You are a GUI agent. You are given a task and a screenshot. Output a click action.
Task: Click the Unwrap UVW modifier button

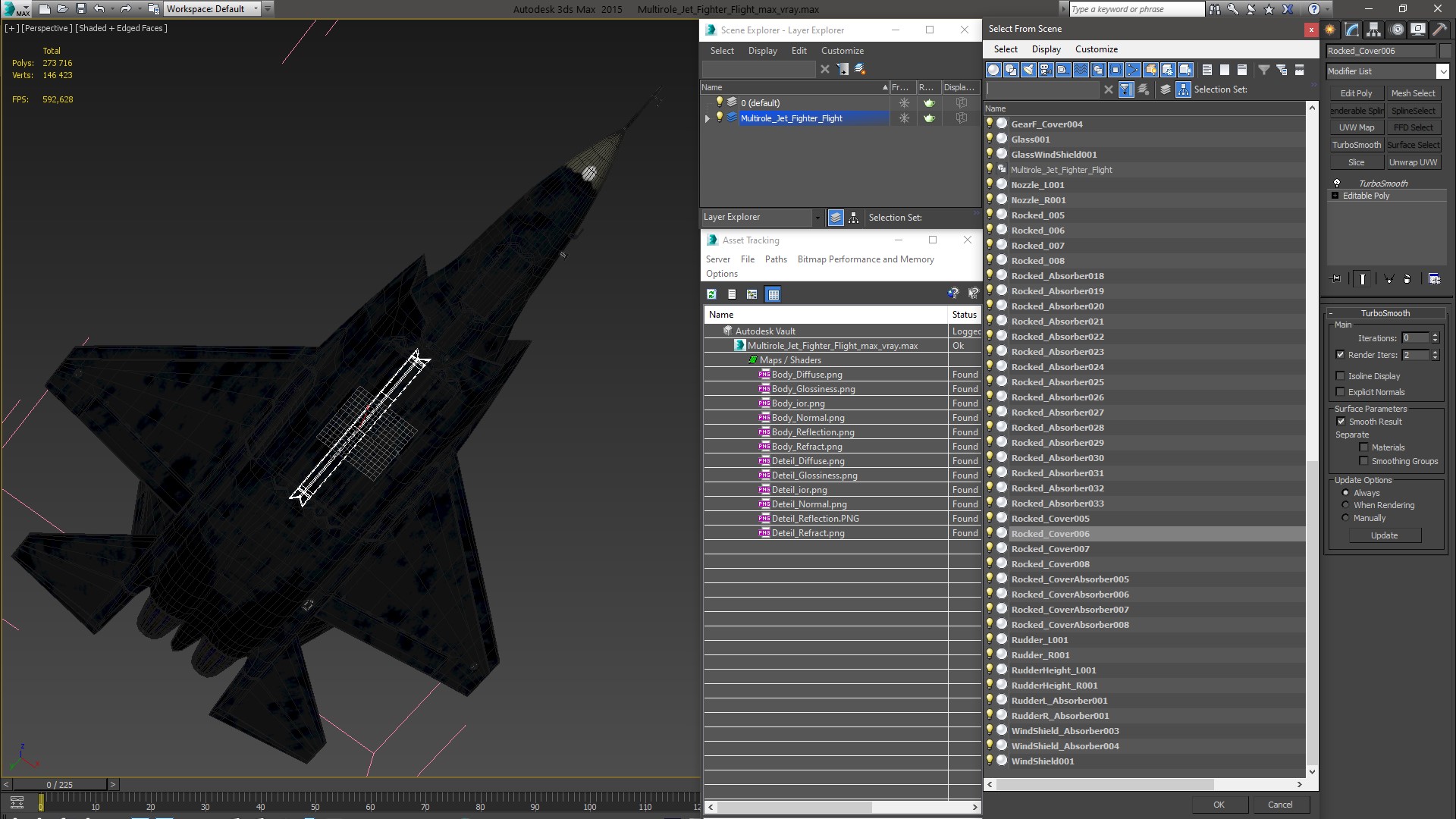click(1413, 162)
